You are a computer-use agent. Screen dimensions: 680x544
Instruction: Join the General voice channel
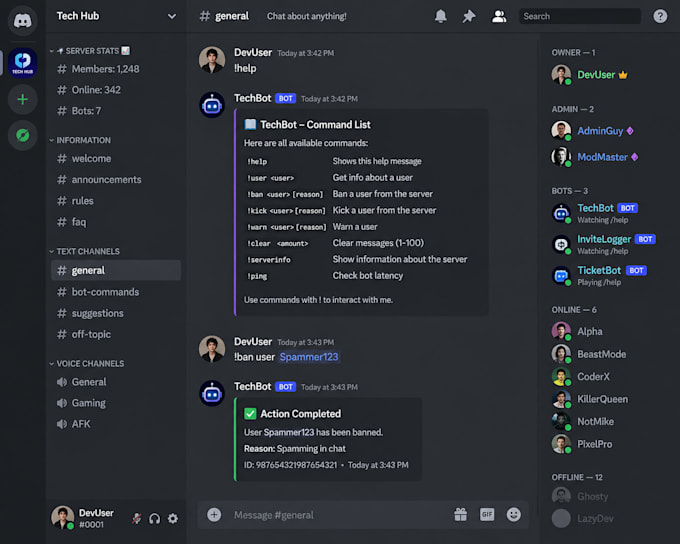click(x=116, y=382)
